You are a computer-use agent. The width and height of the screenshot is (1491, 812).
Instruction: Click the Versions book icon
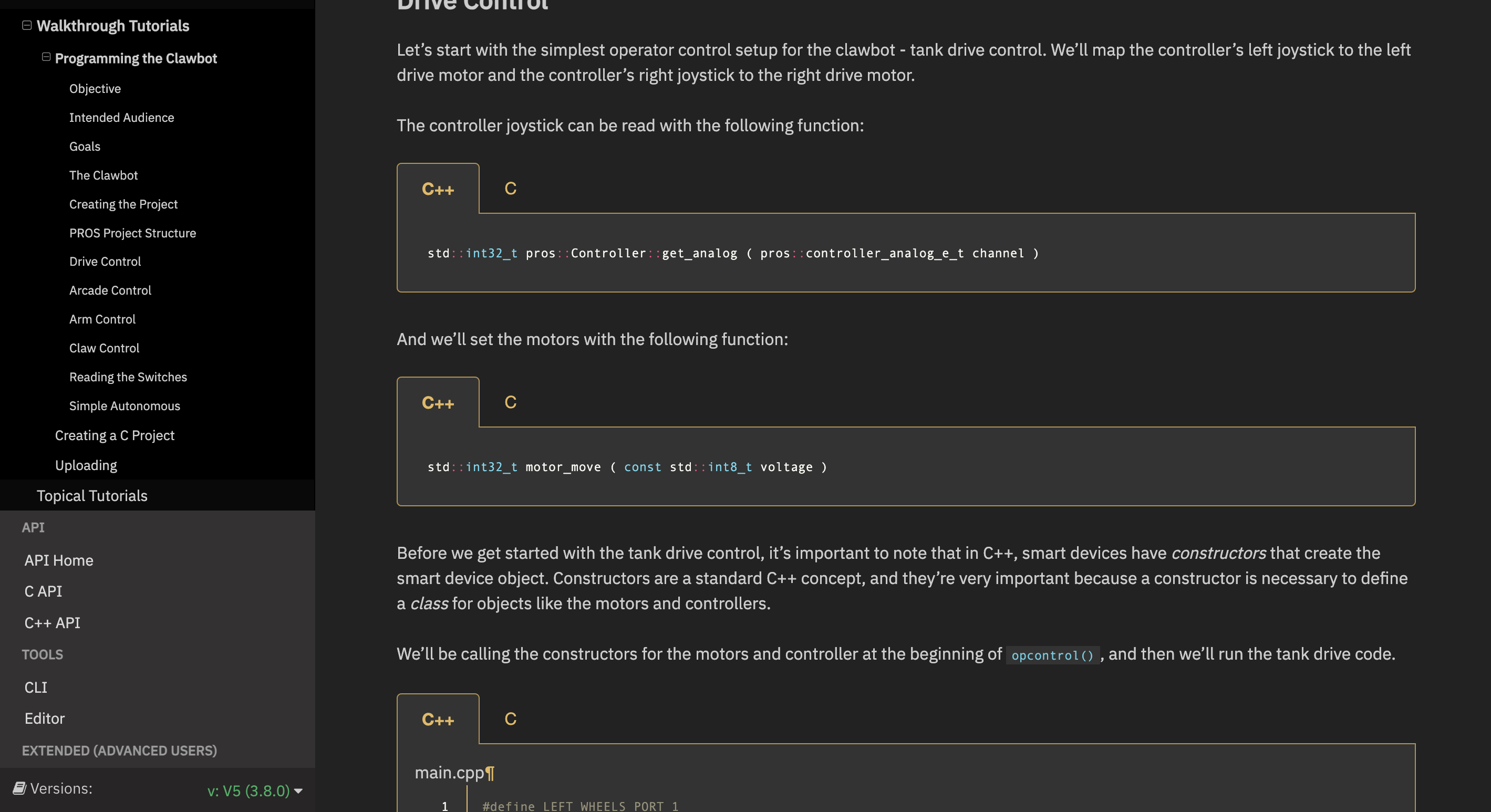19,788
